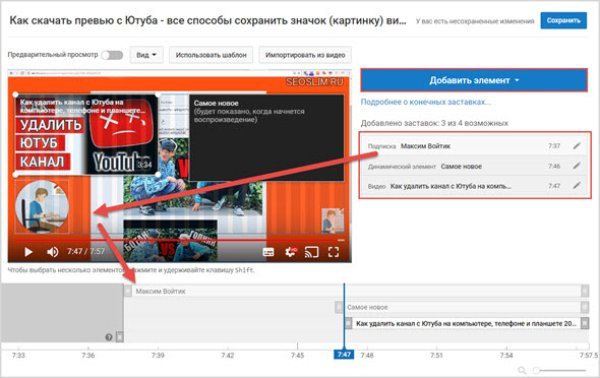The width and height of the screenshot is (600, 378).
Task: Click the cast to device icon
Action: click(x=311, y=252)
